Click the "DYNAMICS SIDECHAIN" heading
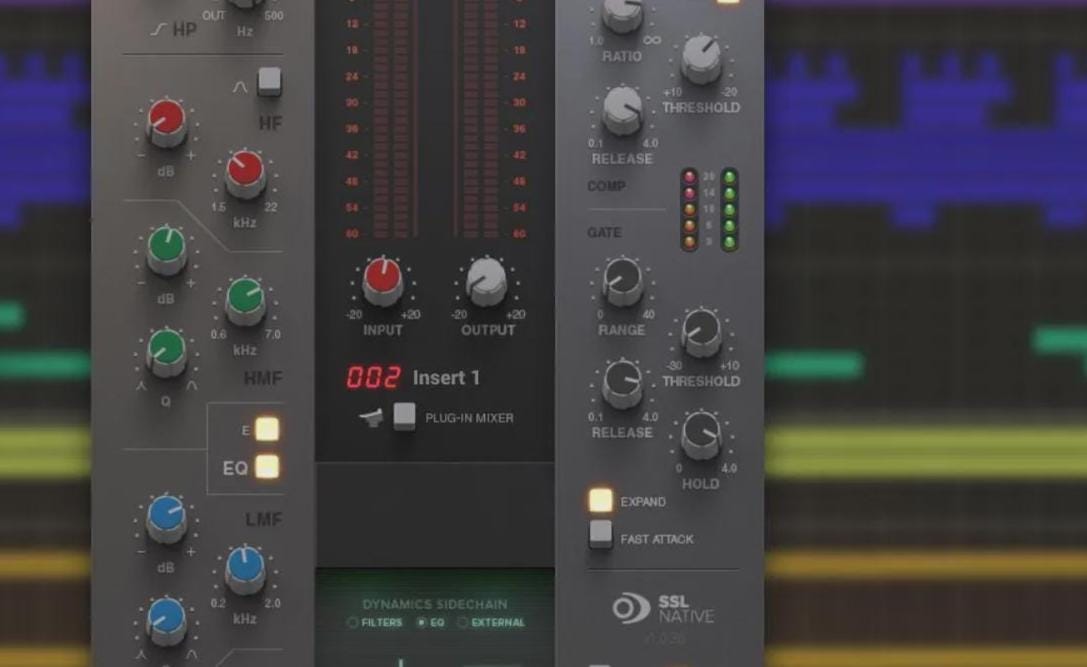Screen dimensions: 1087x667 coord(435,605)
